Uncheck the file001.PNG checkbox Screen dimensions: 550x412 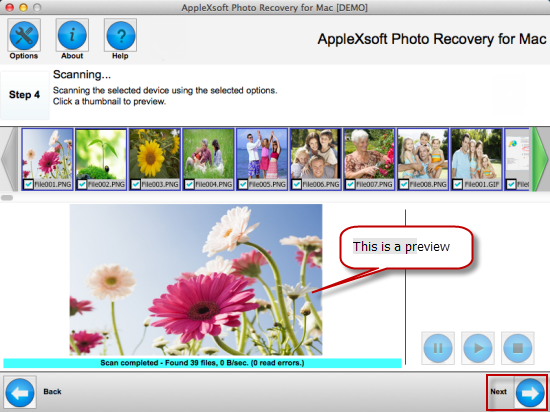click(x=28, y=184)
